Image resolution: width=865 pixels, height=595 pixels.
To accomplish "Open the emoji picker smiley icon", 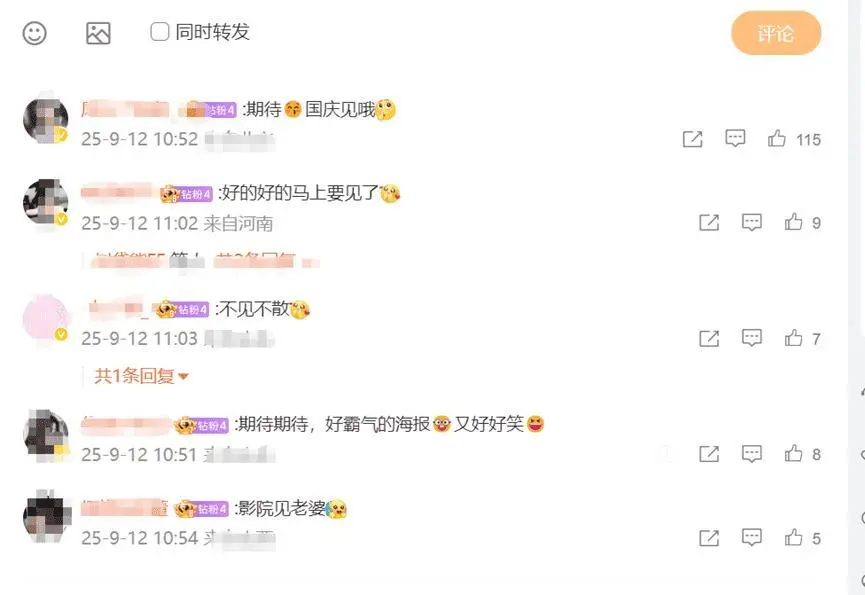I will [x=34, y=33].
